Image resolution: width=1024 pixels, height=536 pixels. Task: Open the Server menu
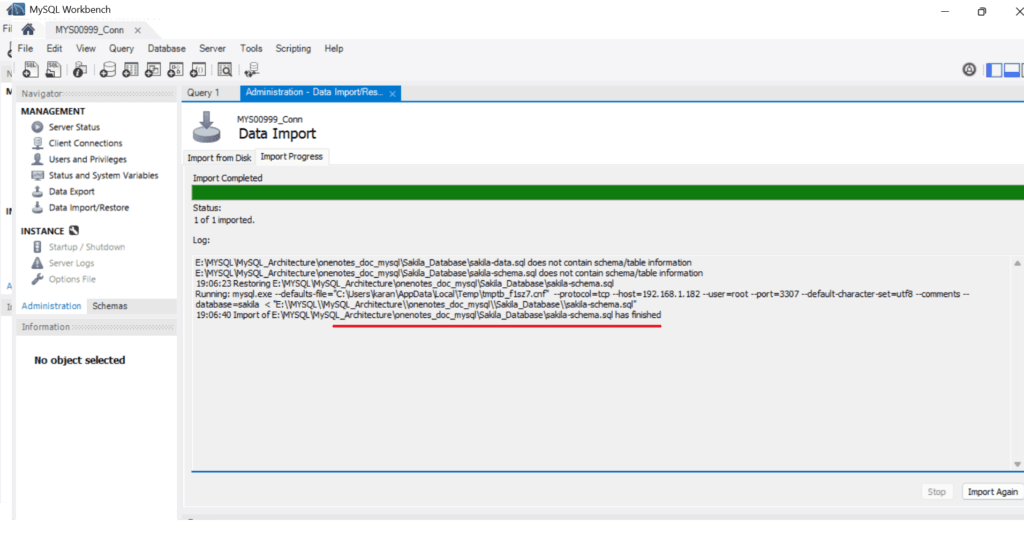[x=212, y=48]
